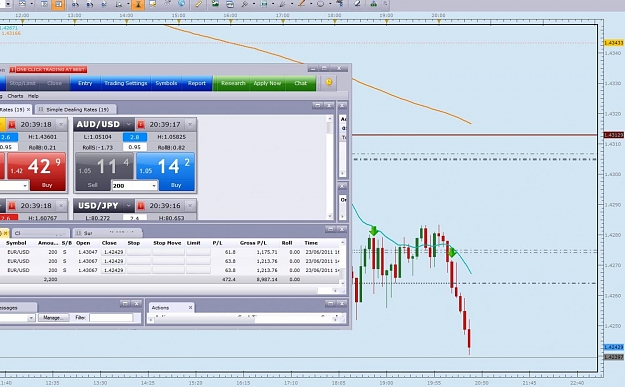This screenshot has width=625, height=387.
Task: Open the Charts menu
Action: click(x=15, y=96)
